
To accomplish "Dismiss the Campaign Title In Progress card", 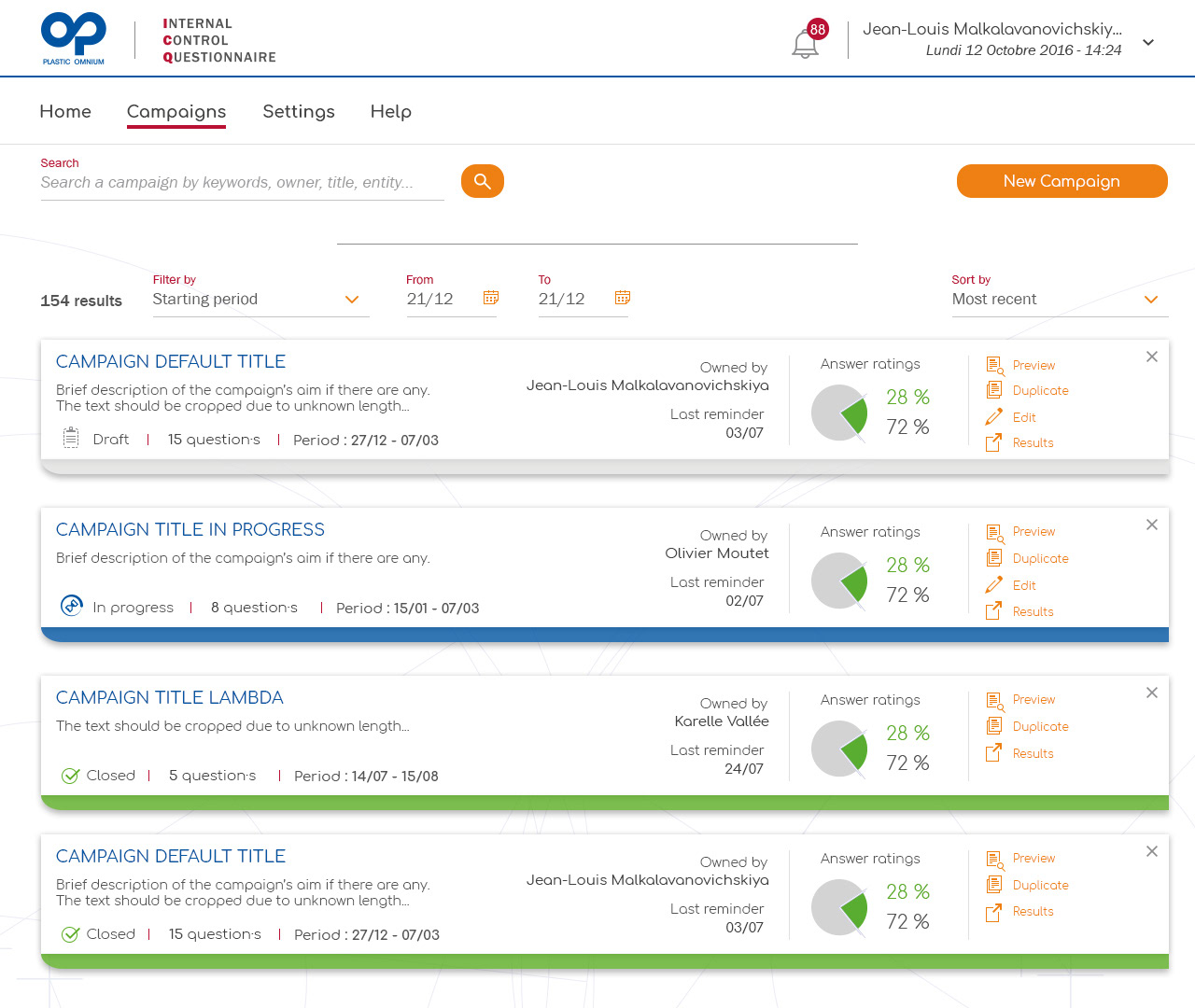I will click(x=1152, y=525).
